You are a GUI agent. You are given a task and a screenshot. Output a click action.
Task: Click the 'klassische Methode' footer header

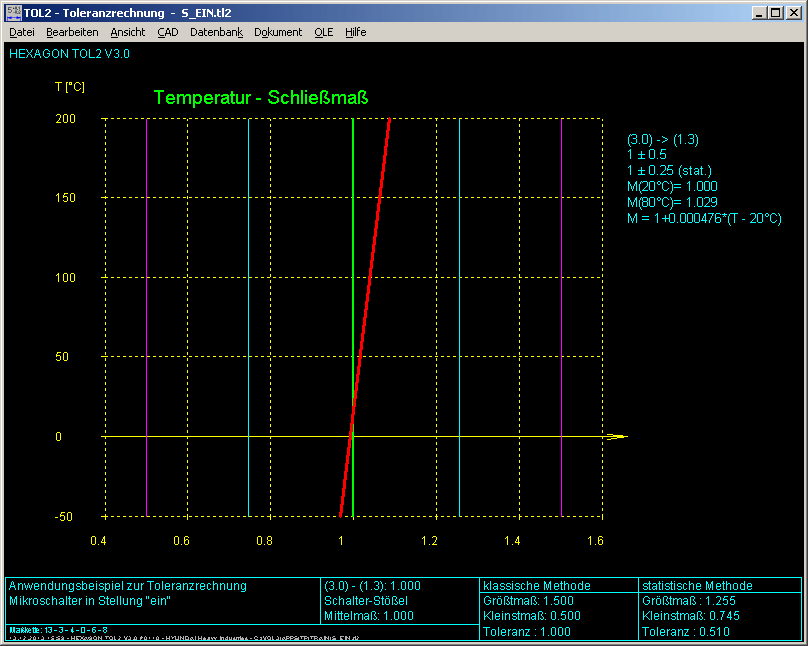(537, 585)
